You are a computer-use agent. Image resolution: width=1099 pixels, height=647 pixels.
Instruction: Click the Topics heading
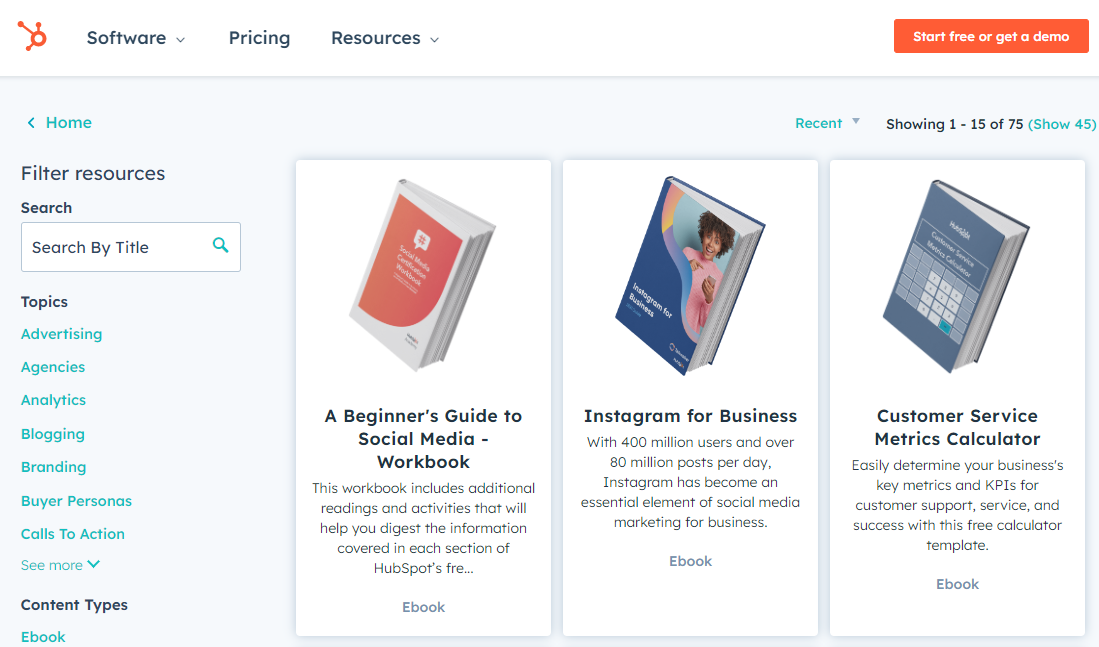pos(44,301)
